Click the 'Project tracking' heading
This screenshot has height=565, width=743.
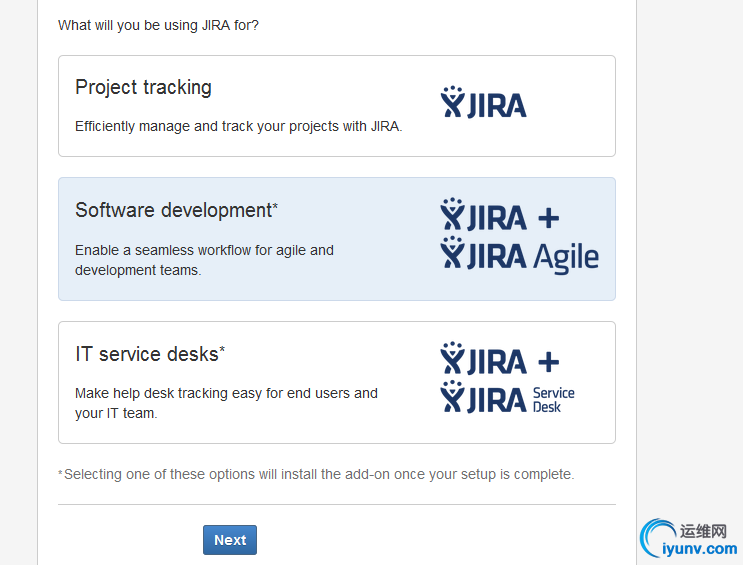click(143, 88)
